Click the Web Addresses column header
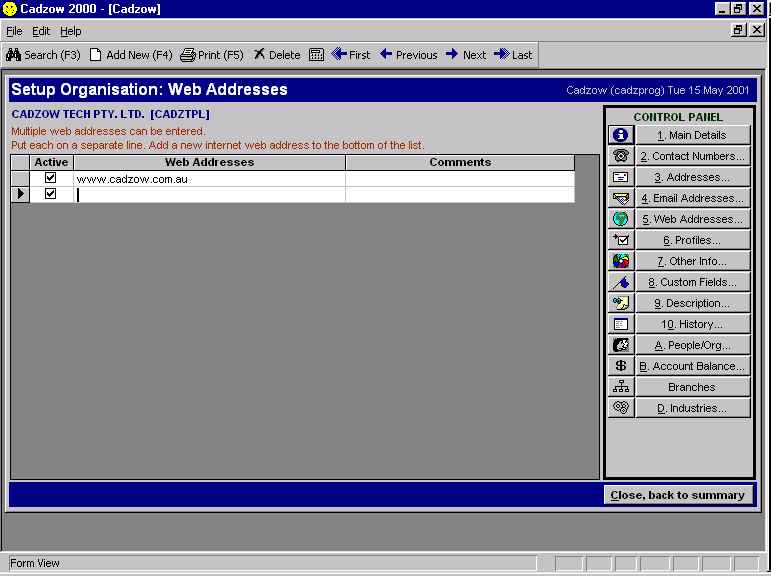Image resolution: width=771 pixels, height=576 pixels. coord(209,162)
